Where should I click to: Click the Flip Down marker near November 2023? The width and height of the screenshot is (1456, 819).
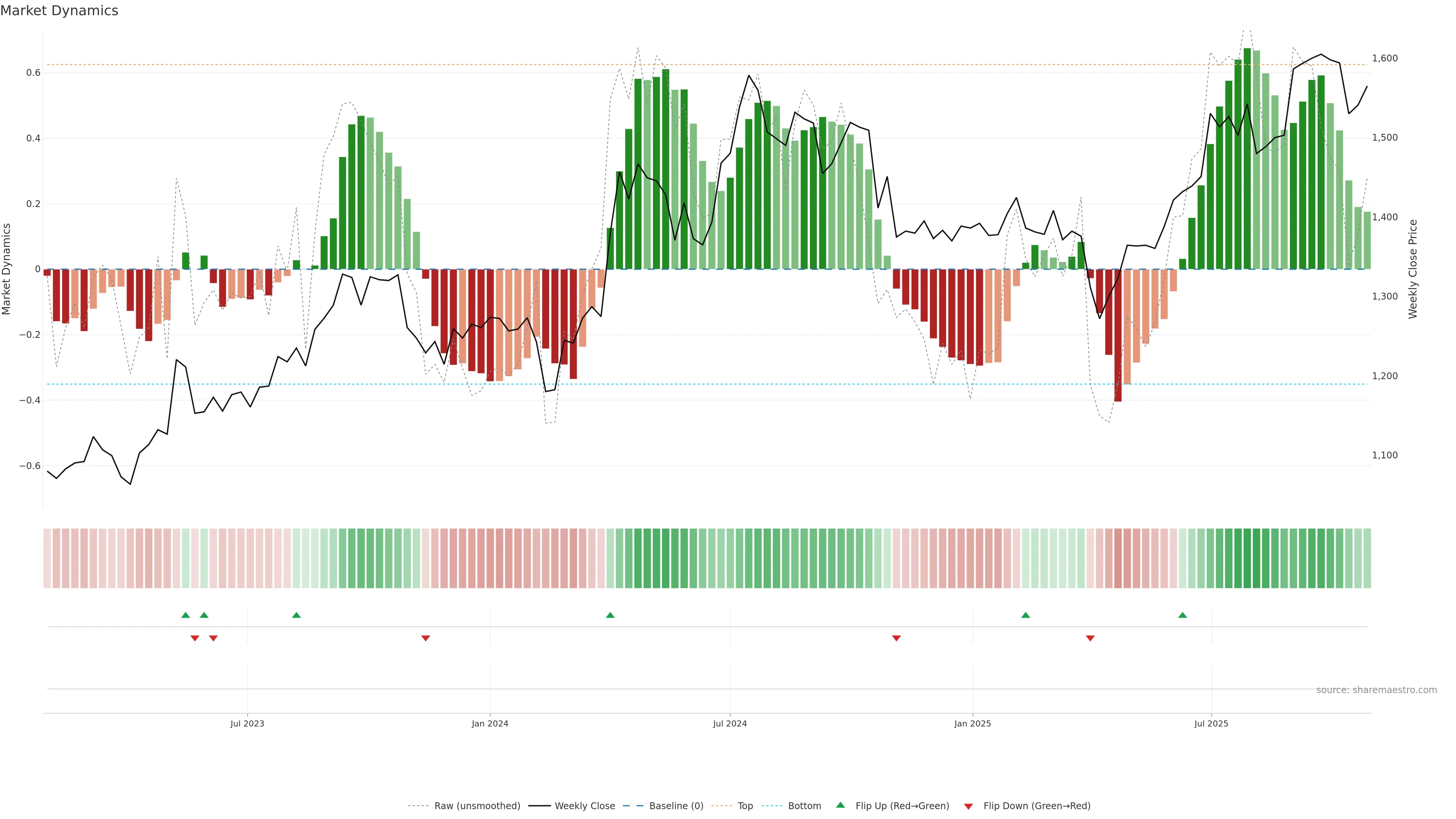[x=425, y=638]
